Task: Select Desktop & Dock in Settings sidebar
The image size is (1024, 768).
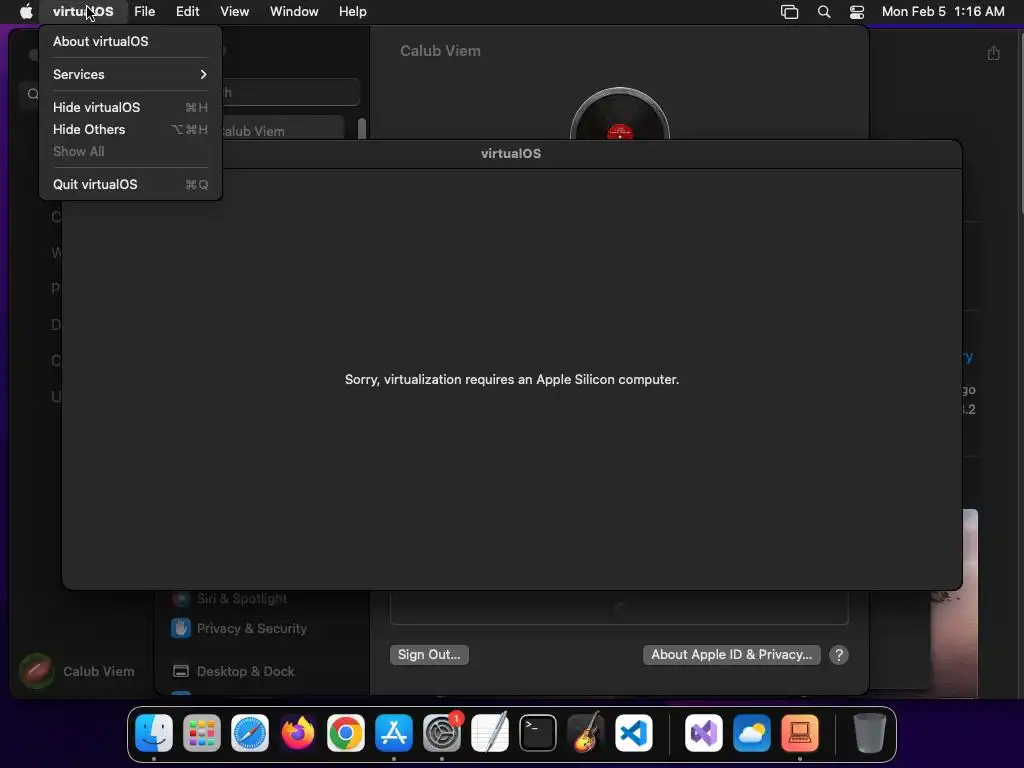Action: point(234,671)
